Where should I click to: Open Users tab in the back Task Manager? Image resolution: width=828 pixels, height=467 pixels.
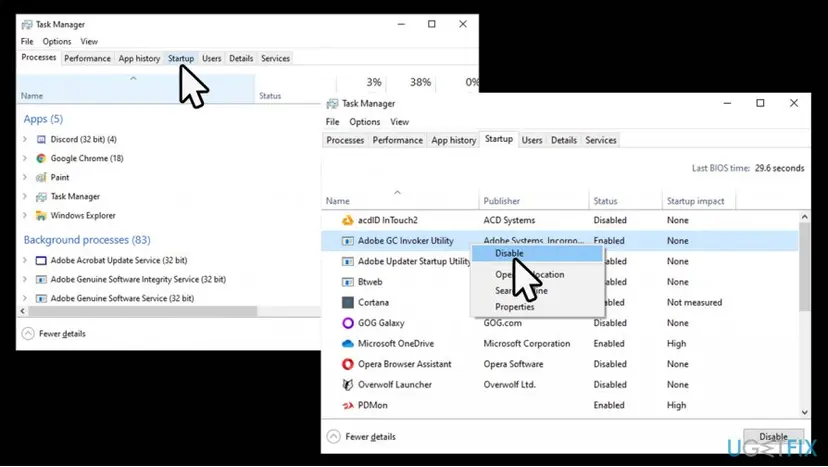[211, 59]
